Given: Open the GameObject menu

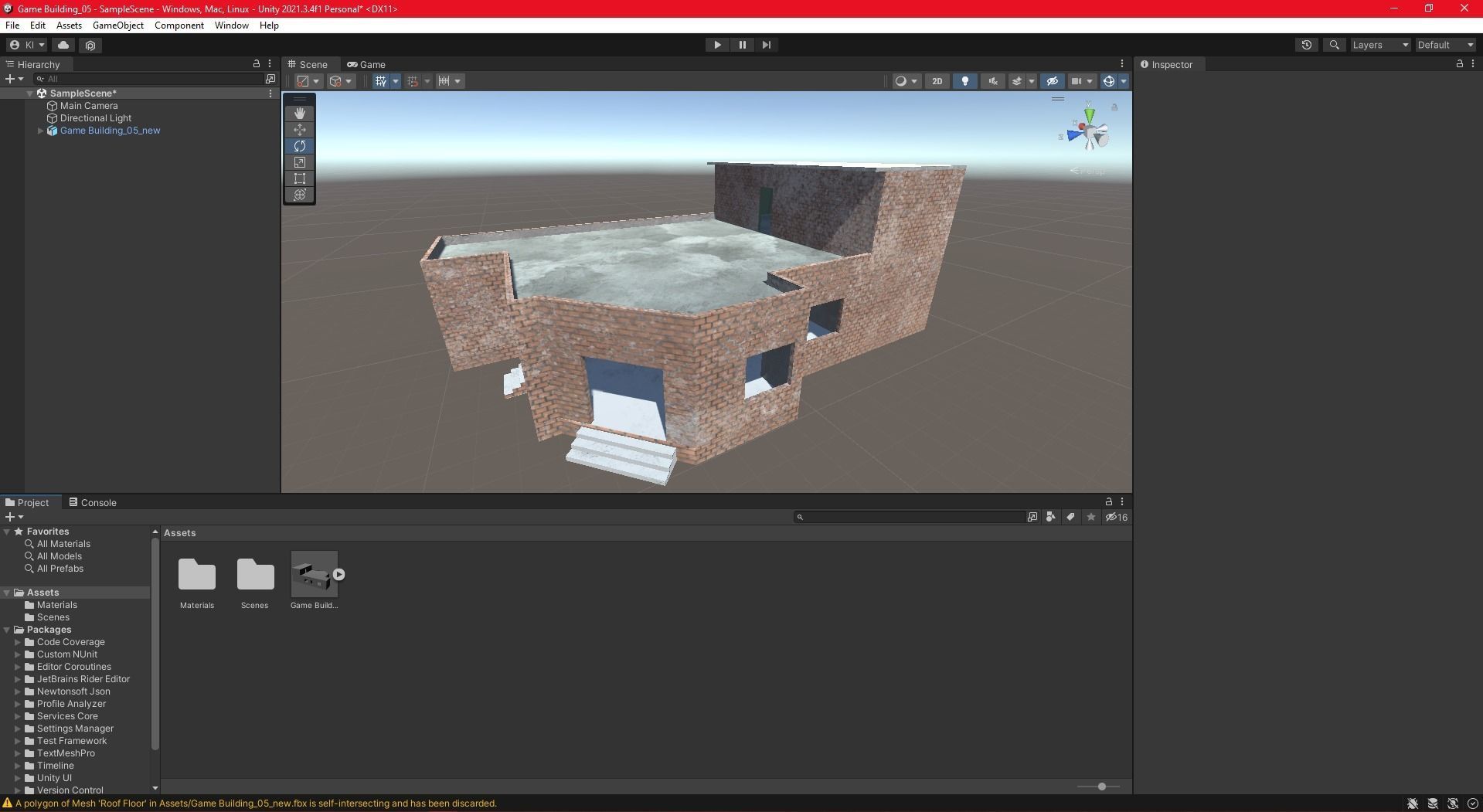Looking at the screenshot, I should click(x=117, y=25).
